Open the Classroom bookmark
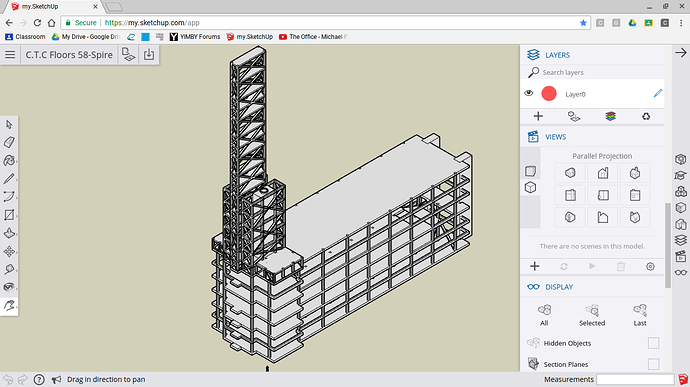This screenshot has width=690, height=387. 25,37
